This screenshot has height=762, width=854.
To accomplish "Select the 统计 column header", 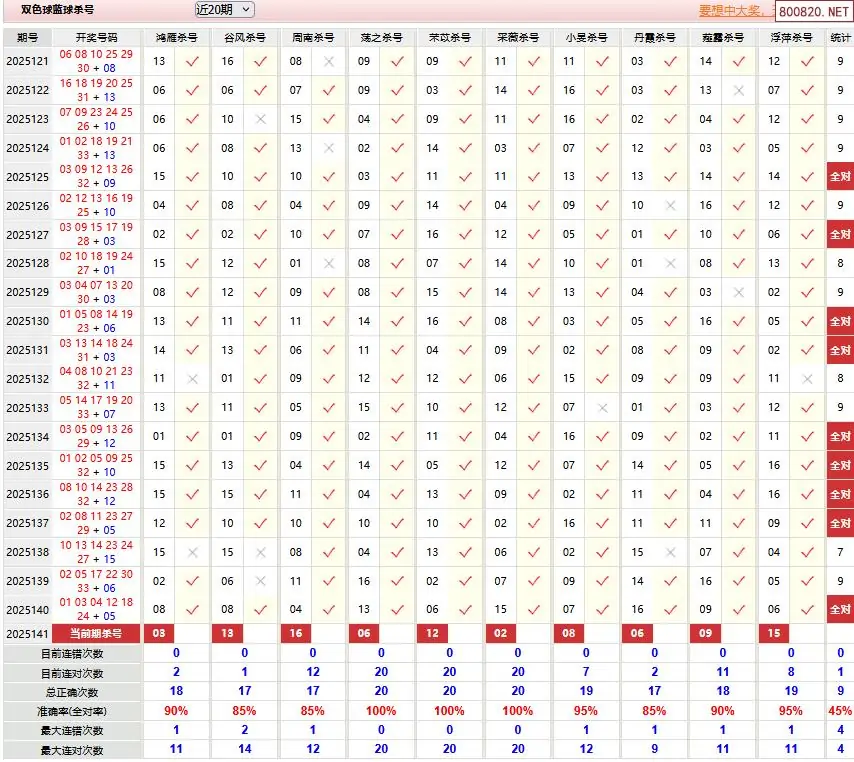I will click(840, 37).
